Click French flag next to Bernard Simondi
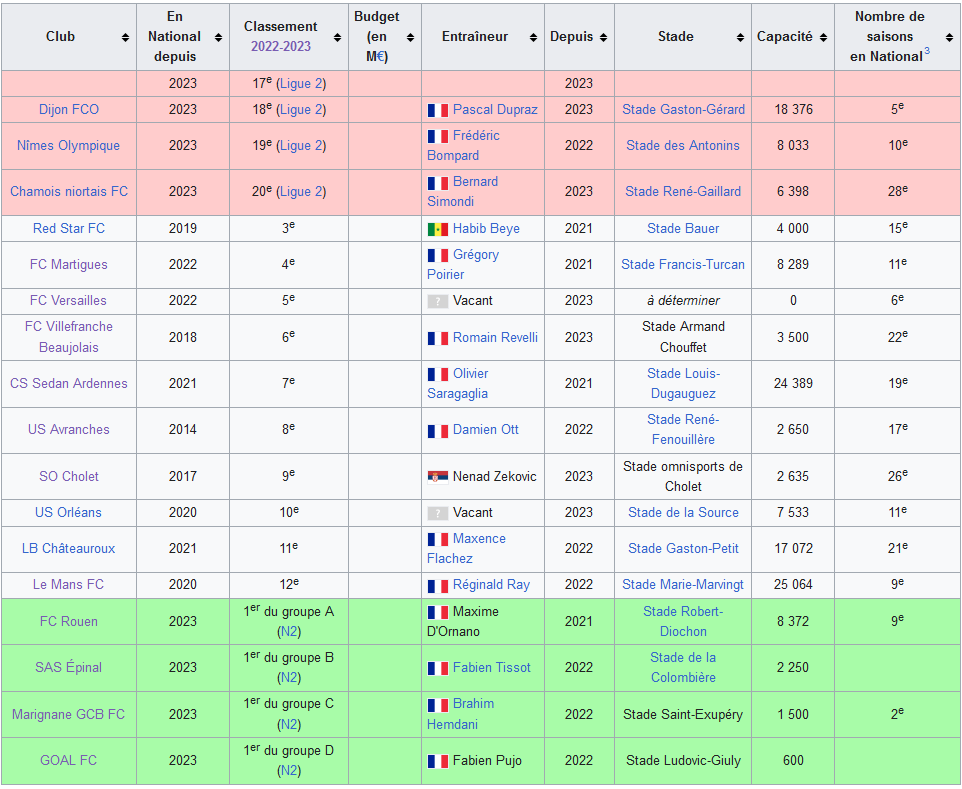The height and width of the screenshot is (789, 962). pyautogui.click(x=437, y=183)
